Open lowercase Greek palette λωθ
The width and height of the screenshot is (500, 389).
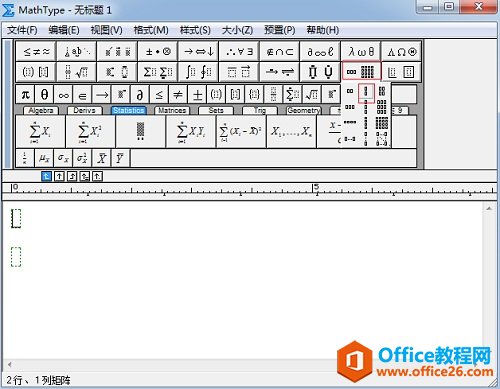click(x=361, y=52)
